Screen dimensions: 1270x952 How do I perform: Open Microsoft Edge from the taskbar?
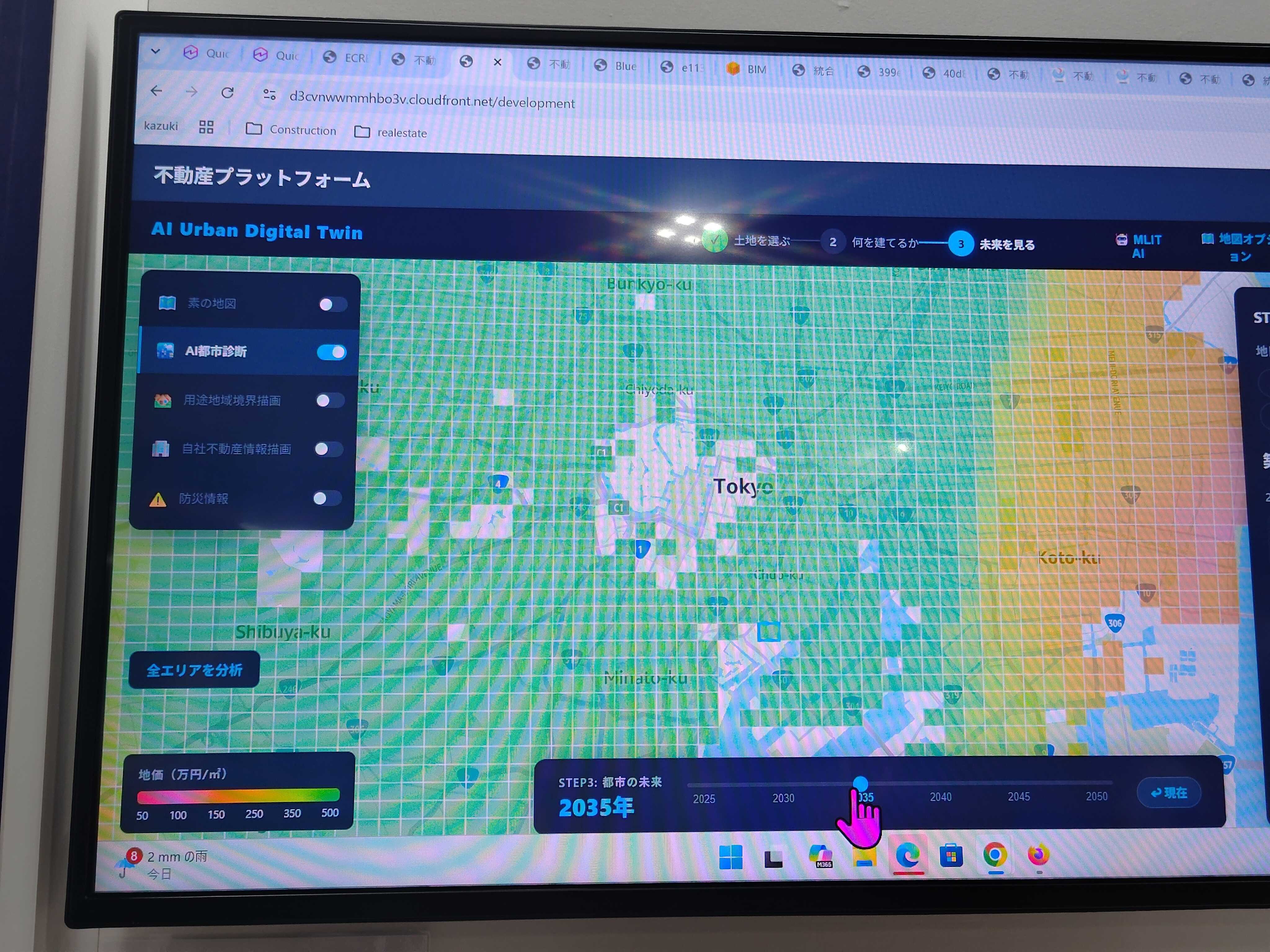coord(908,856)
